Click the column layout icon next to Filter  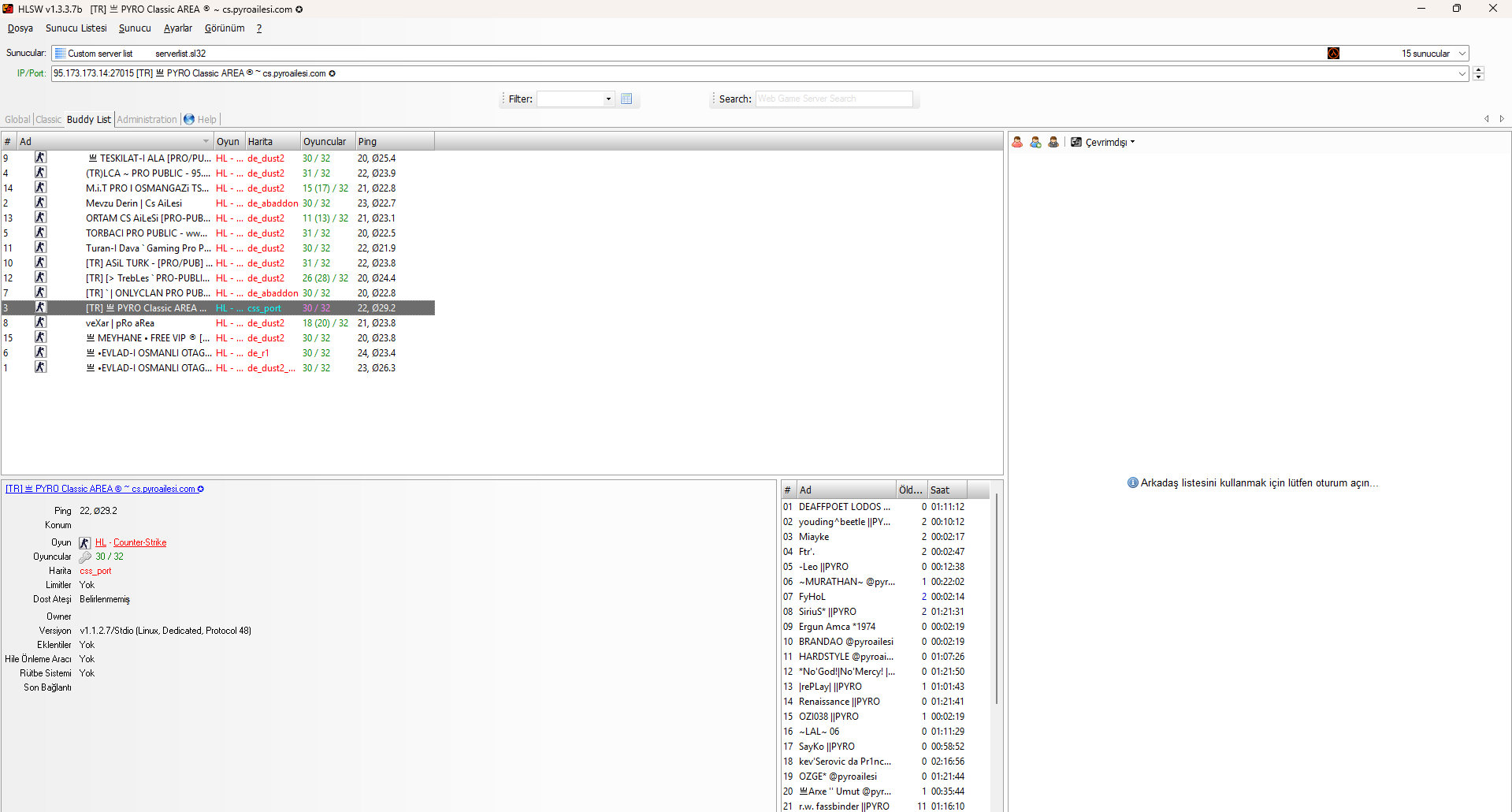coord(626,99)
